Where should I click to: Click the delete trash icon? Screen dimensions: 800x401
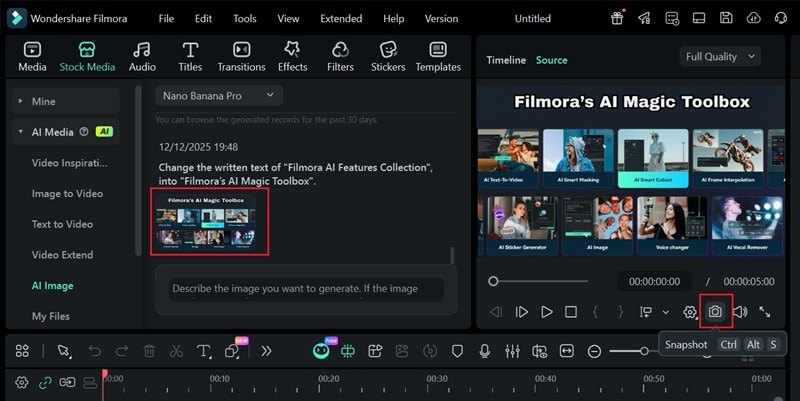149,351
